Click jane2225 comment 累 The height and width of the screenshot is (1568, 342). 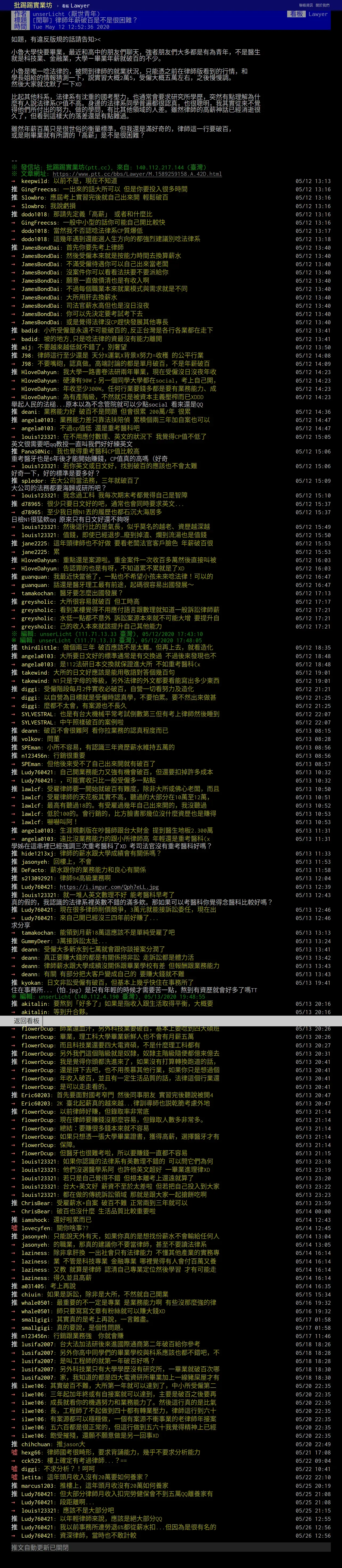[56, 552]
